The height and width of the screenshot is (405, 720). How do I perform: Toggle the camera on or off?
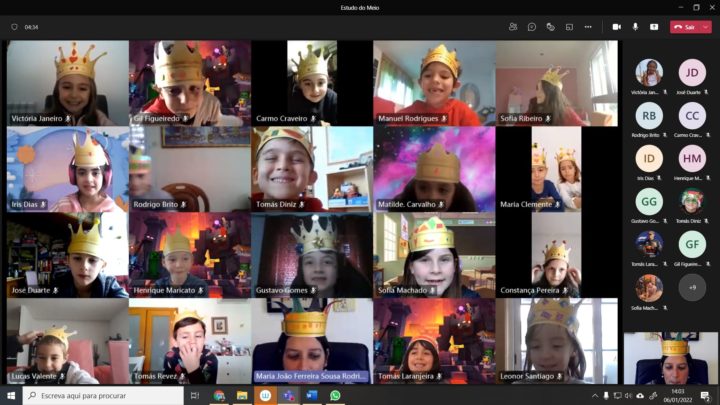(616, 27)
